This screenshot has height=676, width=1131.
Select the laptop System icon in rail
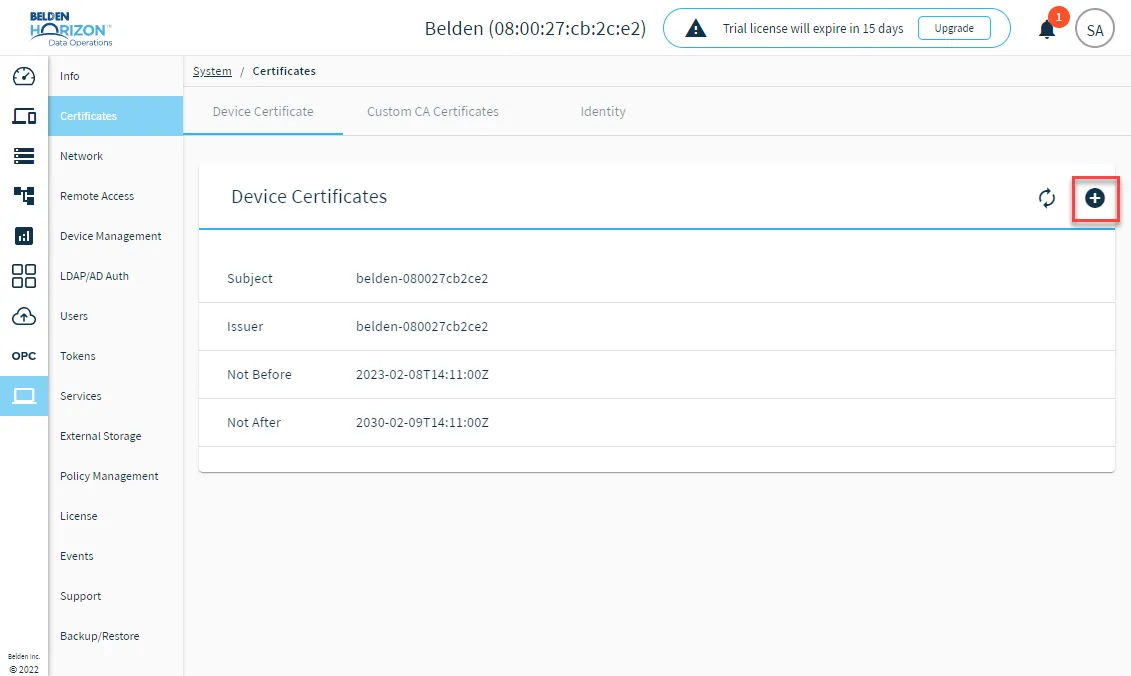point(24,396)
